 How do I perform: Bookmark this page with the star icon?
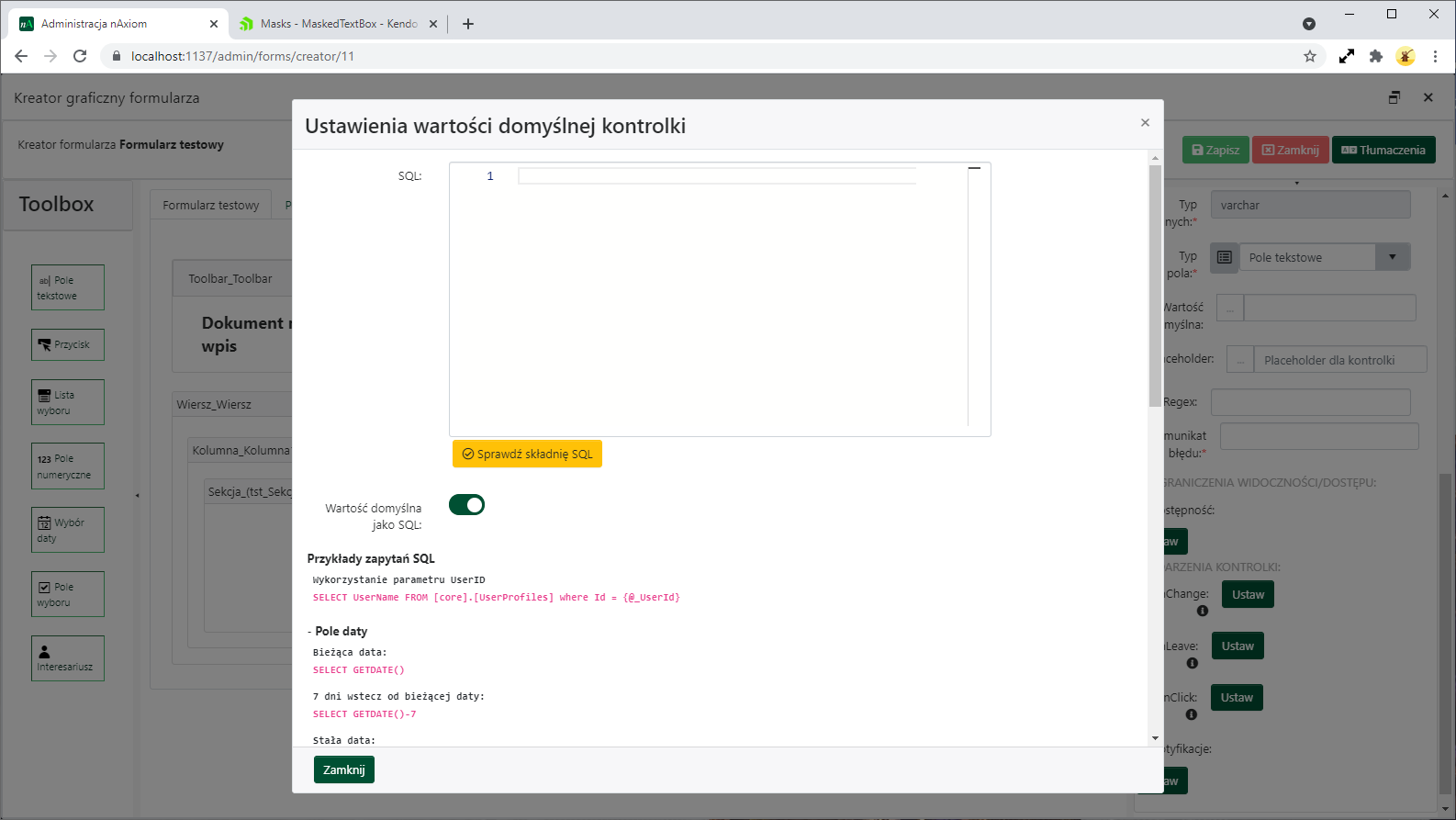click(1310, 56)
